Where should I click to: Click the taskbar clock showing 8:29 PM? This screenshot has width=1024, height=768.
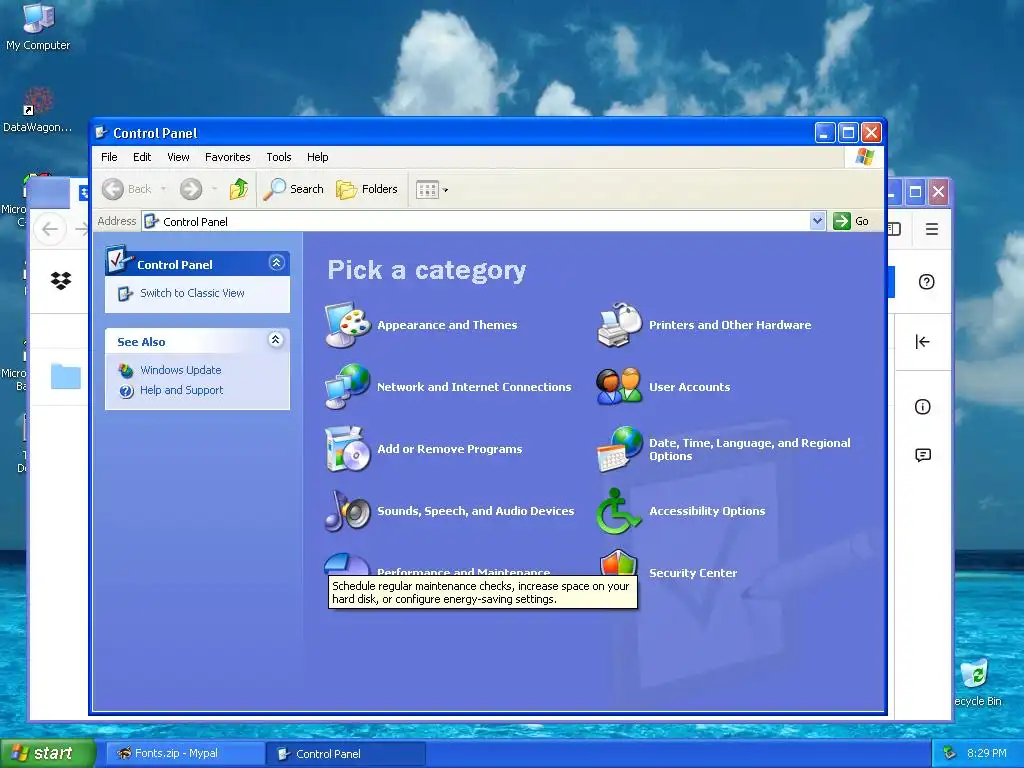(987, 754)
